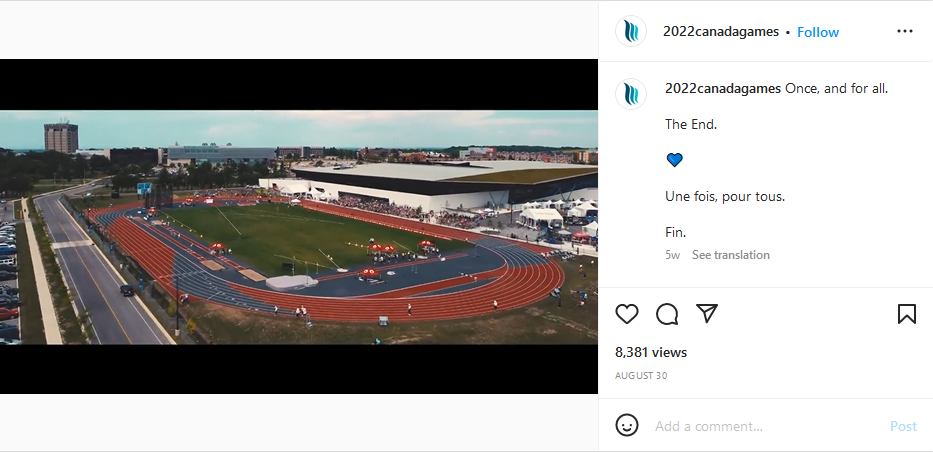This screenshot has width=933, height=452.
Task: Click the blue heart emoji in caption
Action: [x=674, y=160]
